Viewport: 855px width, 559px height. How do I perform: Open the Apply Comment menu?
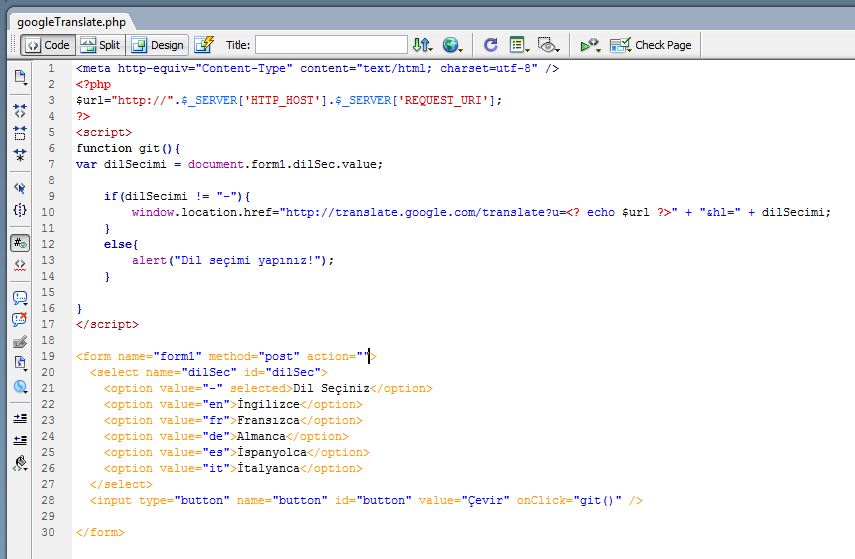pos(20,298)
